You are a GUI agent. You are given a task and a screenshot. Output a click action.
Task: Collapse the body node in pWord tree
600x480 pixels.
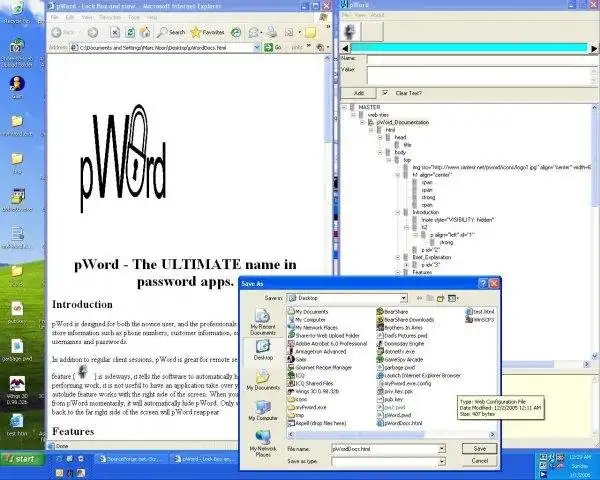[x=380, y=152]
